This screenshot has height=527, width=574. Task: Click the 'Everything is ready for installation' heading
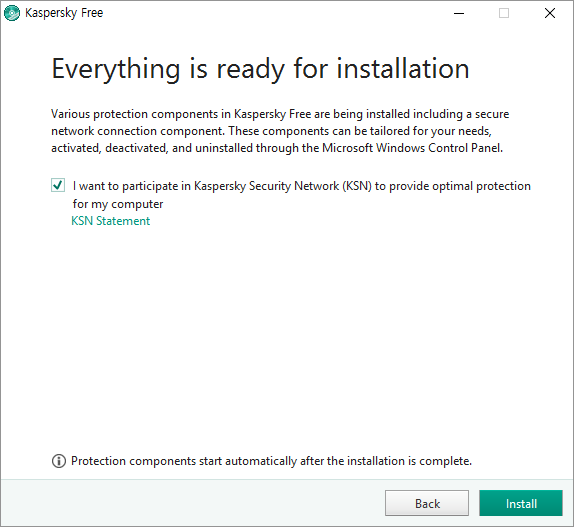(x=260, y=69)
